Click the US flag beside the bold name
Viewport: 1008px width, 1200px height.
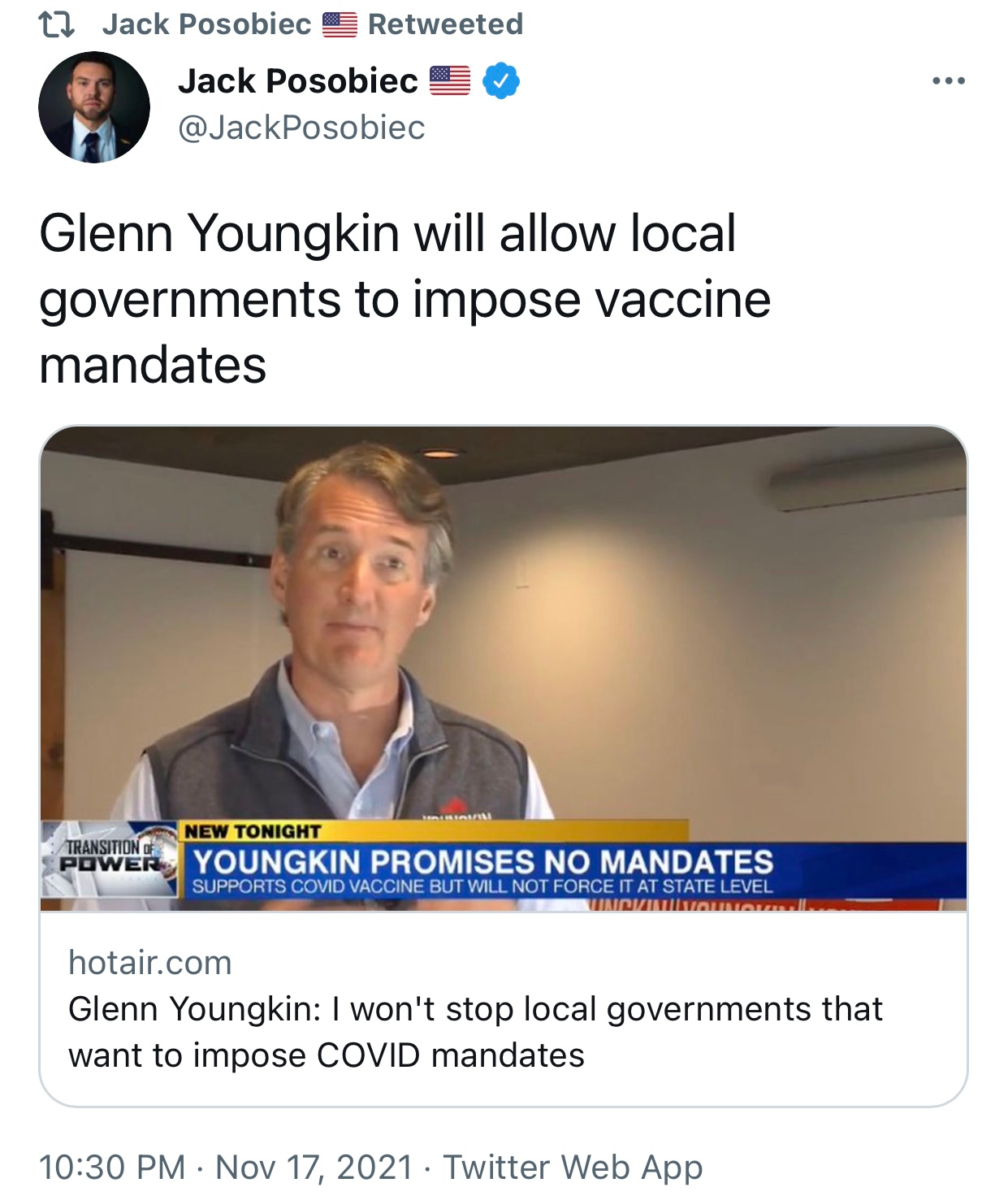pyautogui.click(x=450, y=80)
